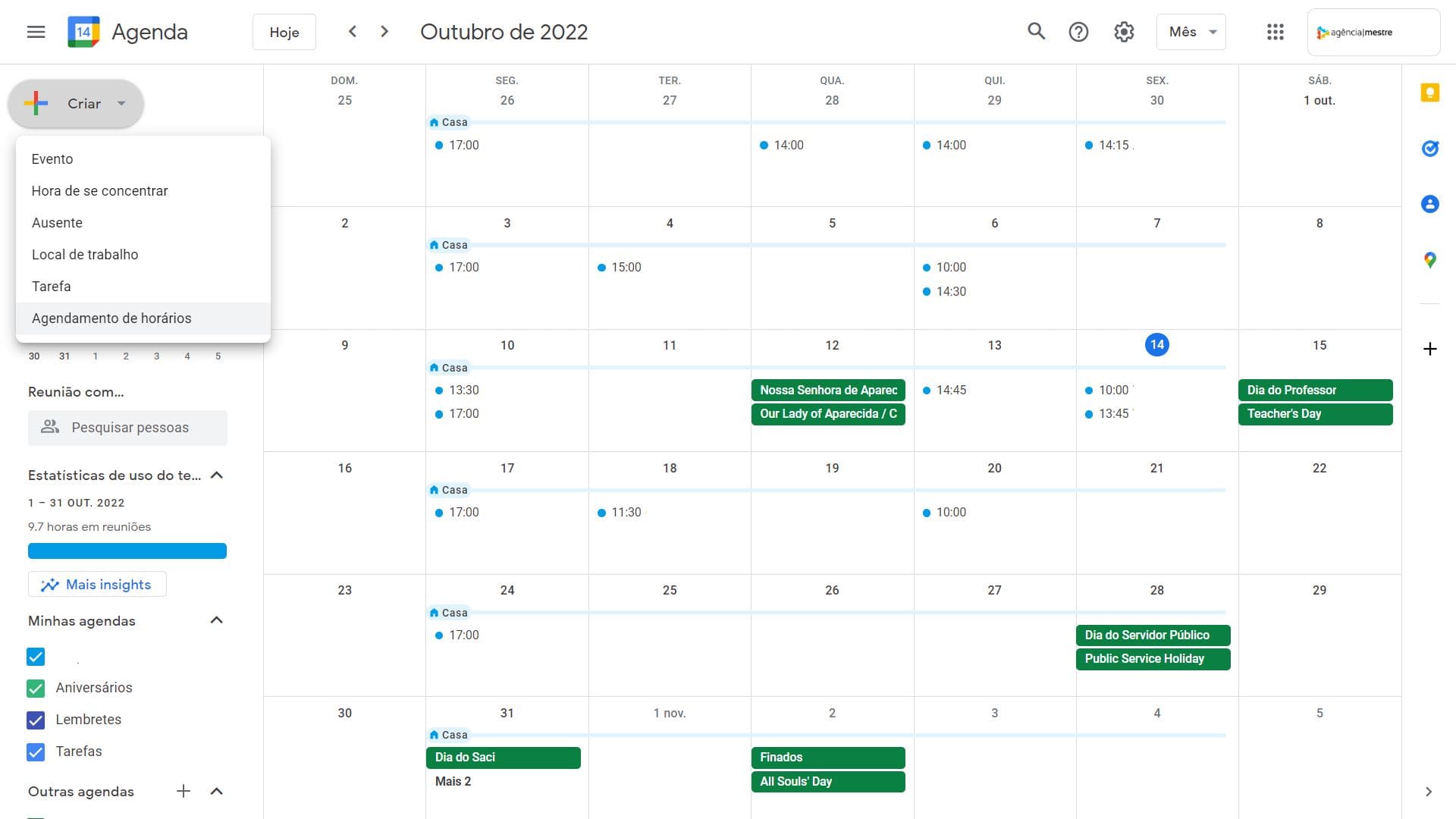Collapse the Minhas agendas section
The image size is (1456, 819).
pos(216,620)
